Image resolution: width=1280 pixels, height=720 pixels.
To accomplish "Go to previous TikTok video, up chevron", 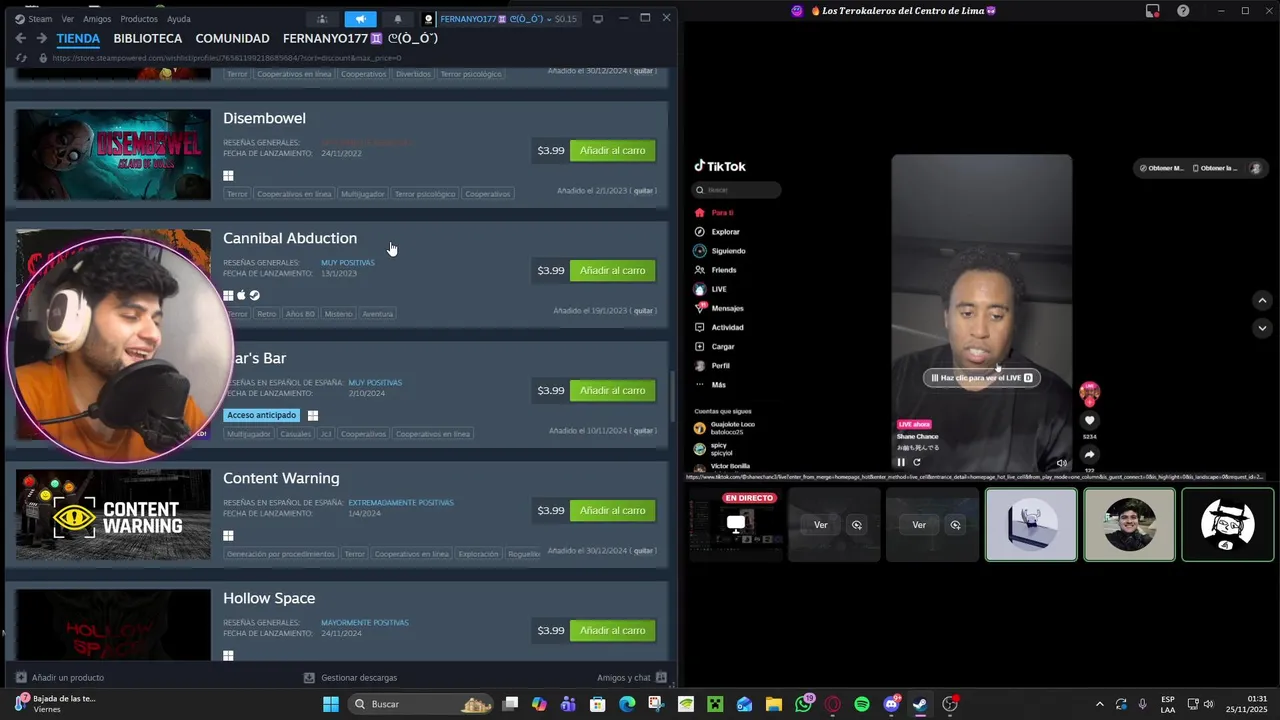I will pyautogui.click(x=1262, y=300).
